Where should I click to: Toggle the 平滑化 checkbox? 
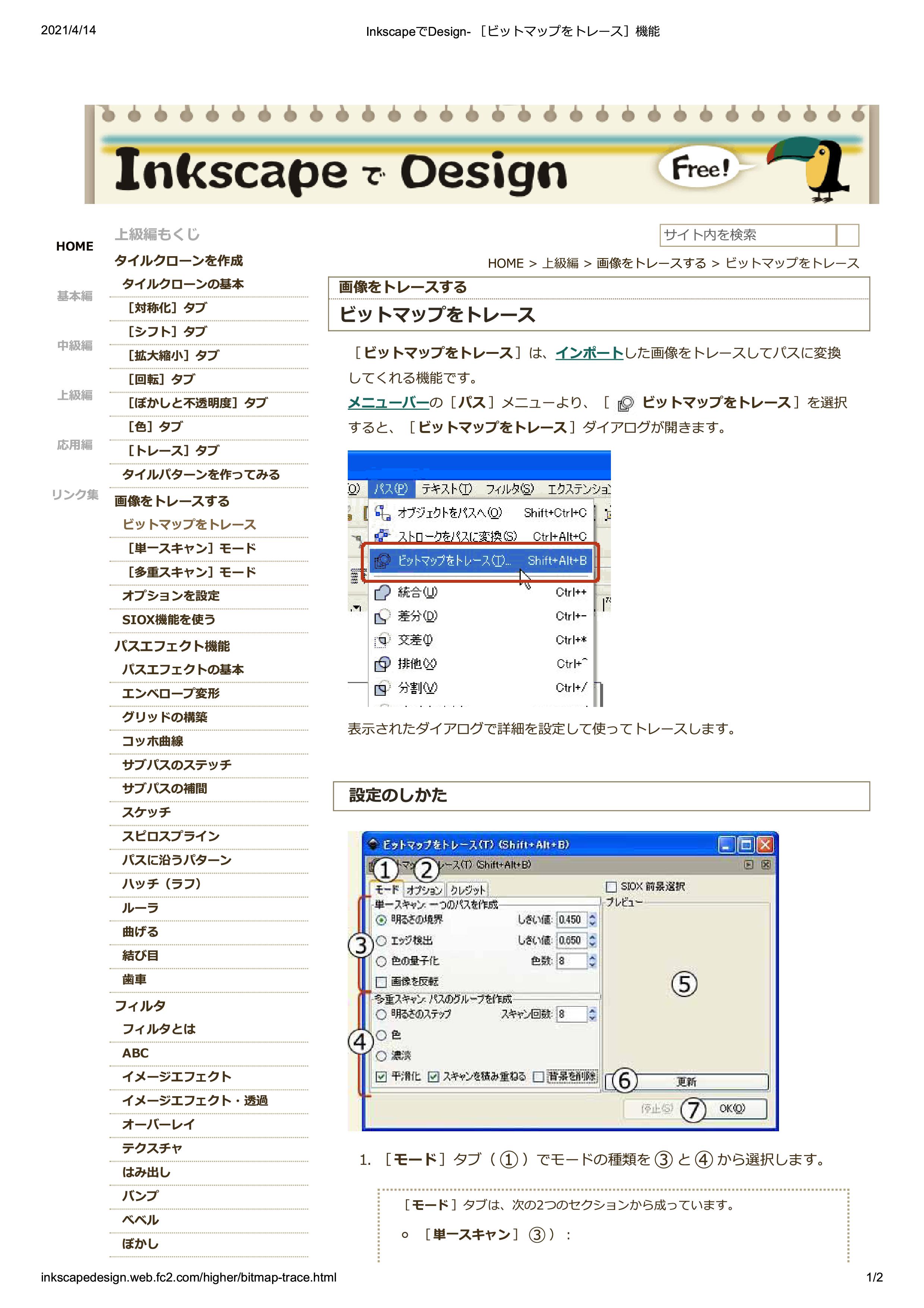pyautogui.click(x=381, y=1077)
